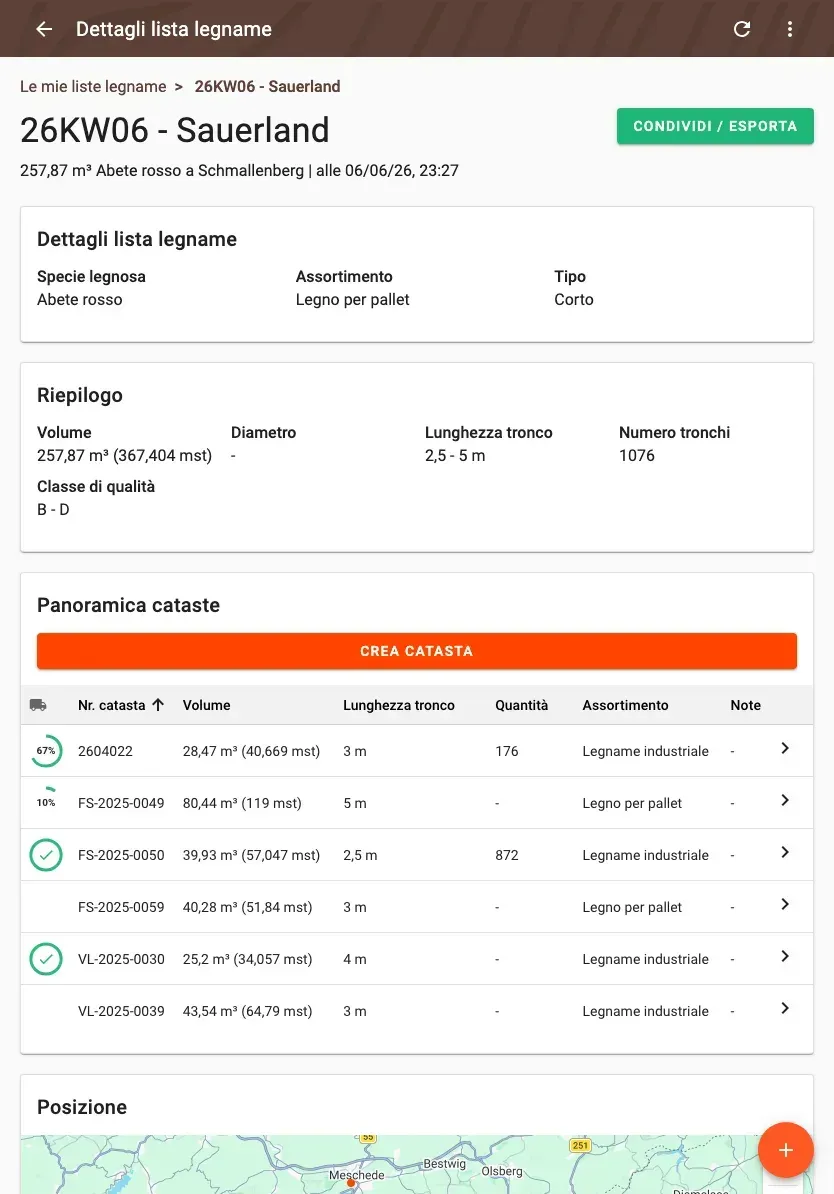Click the trunk count value 1076
This screenshot has height=1194, width=834.
pos(637,455)
